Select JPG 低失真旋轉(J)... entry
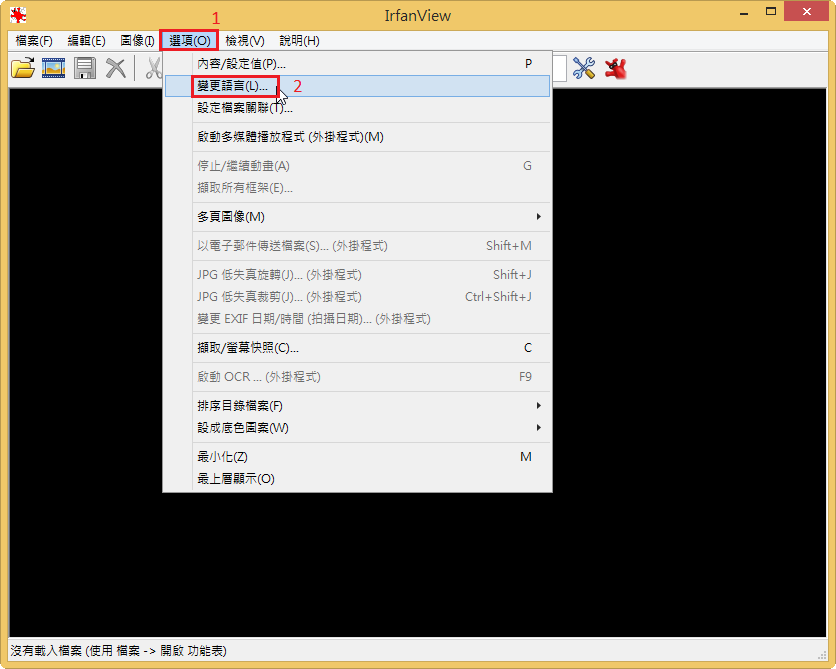The height and width of the screenshot is (669, 836). pos(357,275)
